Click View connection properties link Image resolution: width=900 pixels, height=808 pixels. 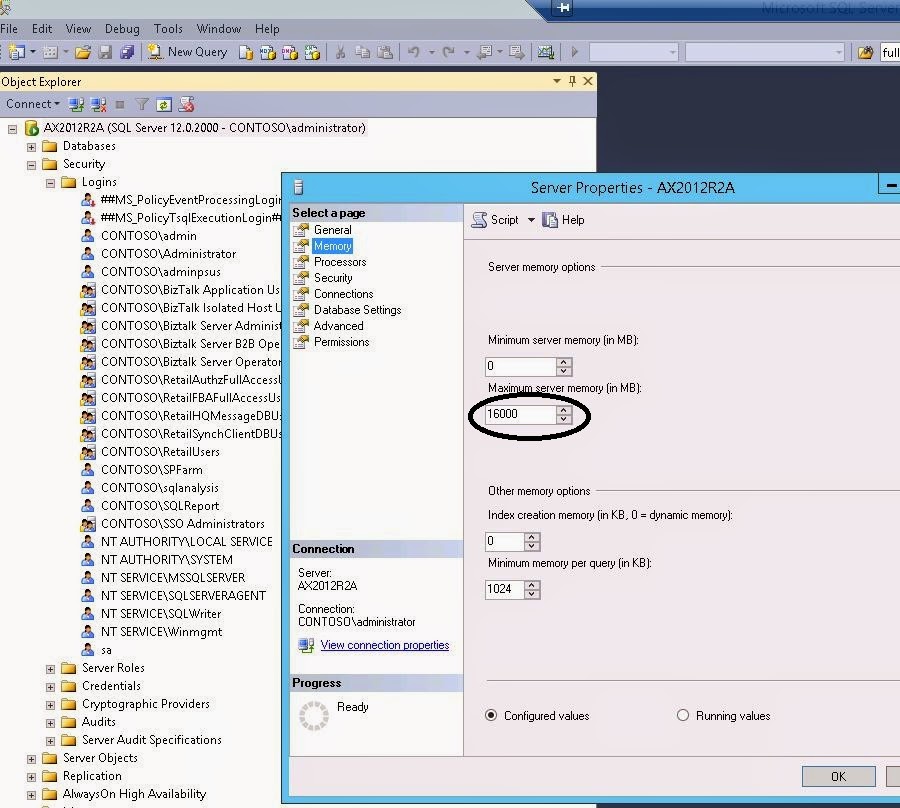pyautogui.click(x=385, y=645)
